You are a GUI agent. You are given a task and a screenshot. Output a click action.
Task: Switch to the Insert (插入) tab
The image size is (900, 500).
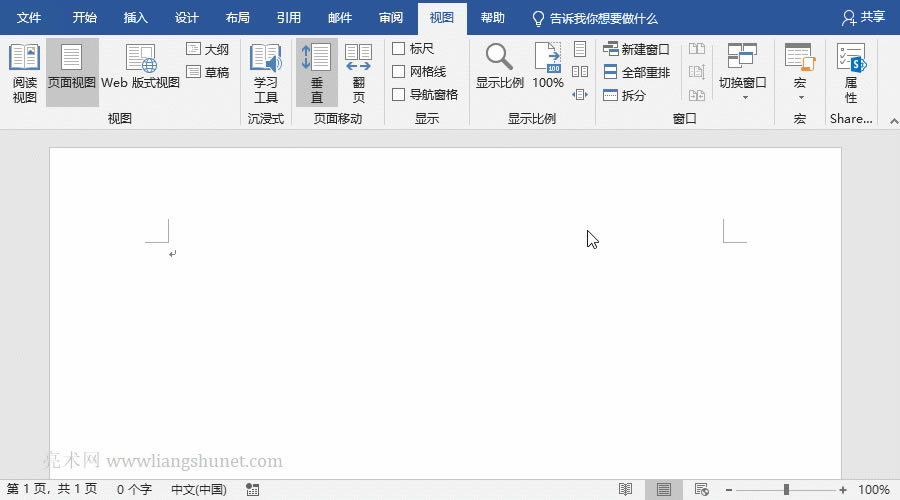pos(135,18)
